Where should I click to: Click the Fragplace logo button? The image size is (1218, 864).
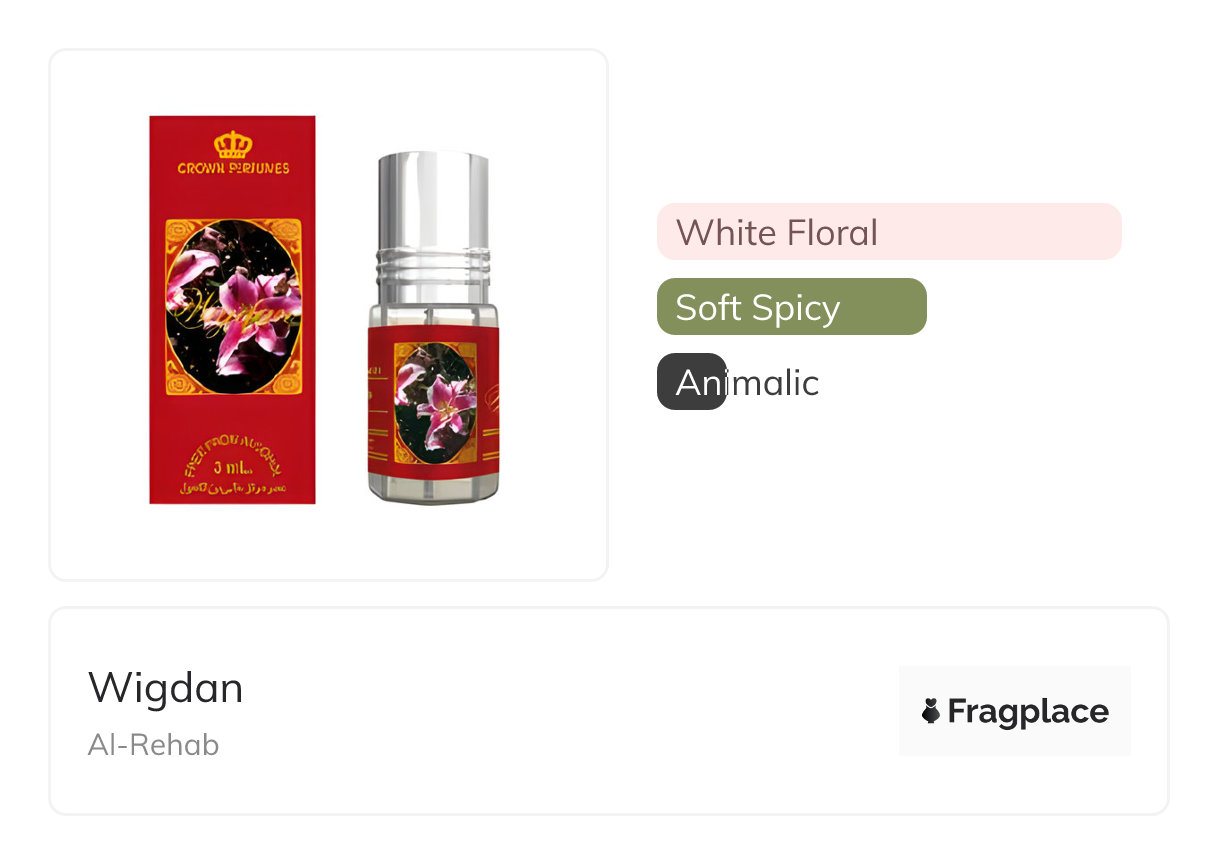coord(1015,711)
